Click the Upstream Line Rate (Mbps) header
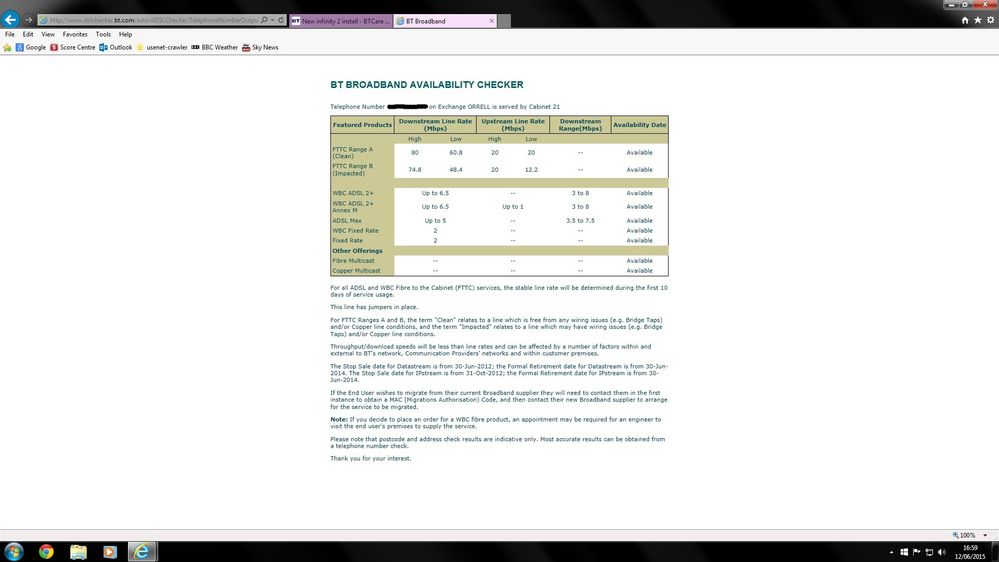 tap(513, 125)
